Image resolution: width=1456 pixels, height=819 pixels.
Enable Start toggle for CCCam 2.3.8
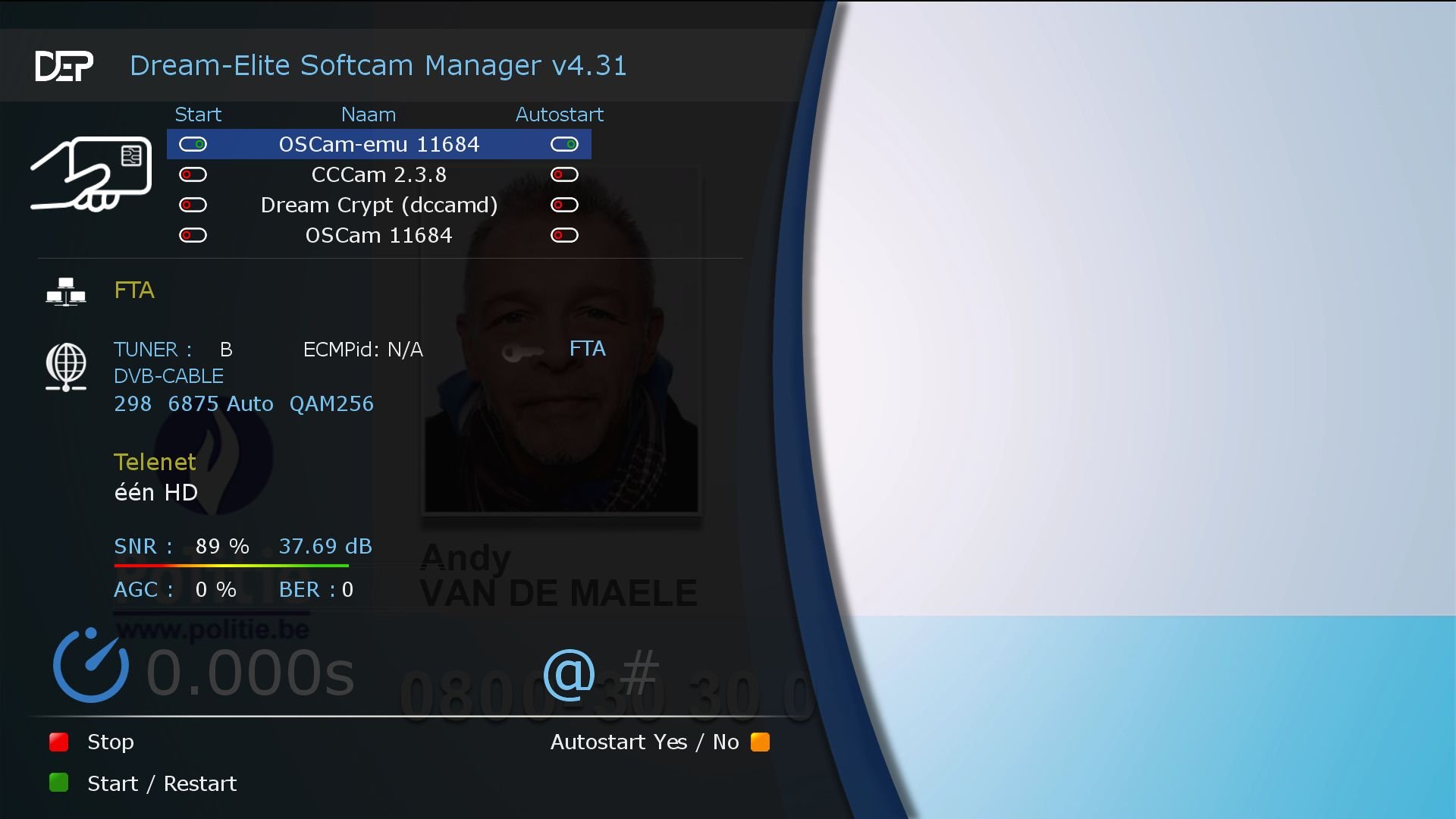pos(193,174)
